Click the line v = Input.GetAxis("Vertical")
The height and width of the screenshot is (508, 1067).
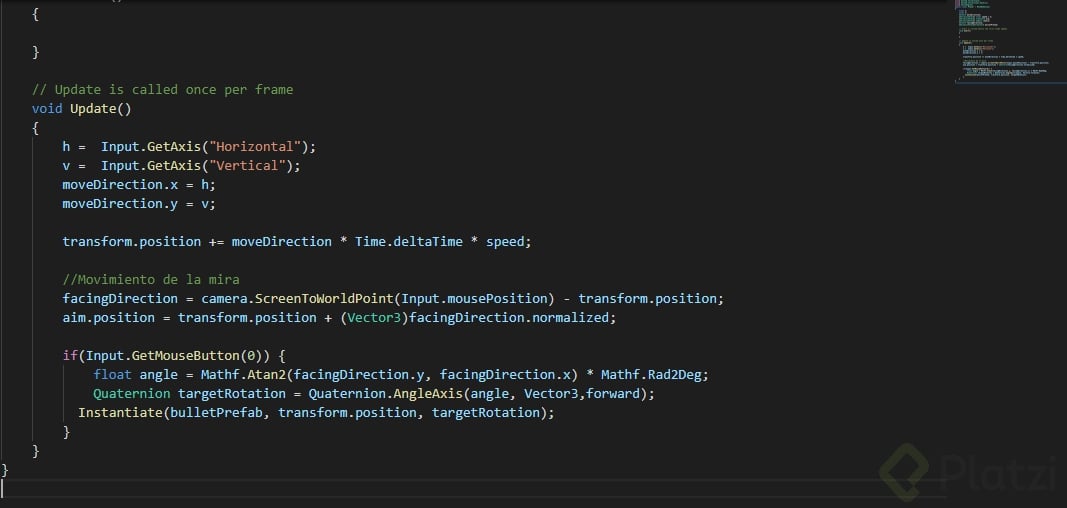tap(181, 166)
